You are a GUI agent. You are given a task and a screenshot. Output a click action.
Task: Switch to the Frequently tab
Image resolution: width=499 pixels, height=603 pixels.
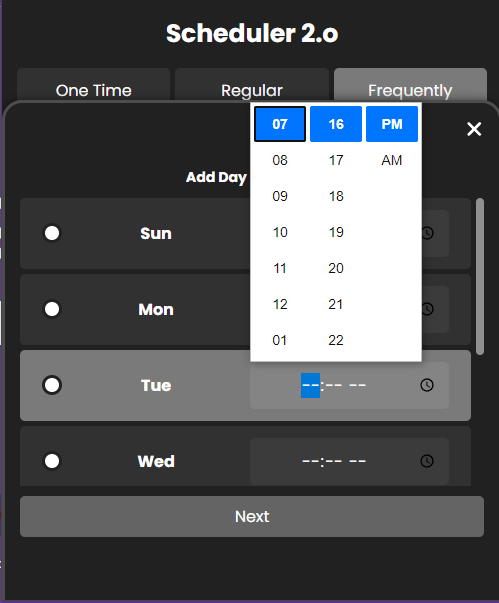point(410,85)
